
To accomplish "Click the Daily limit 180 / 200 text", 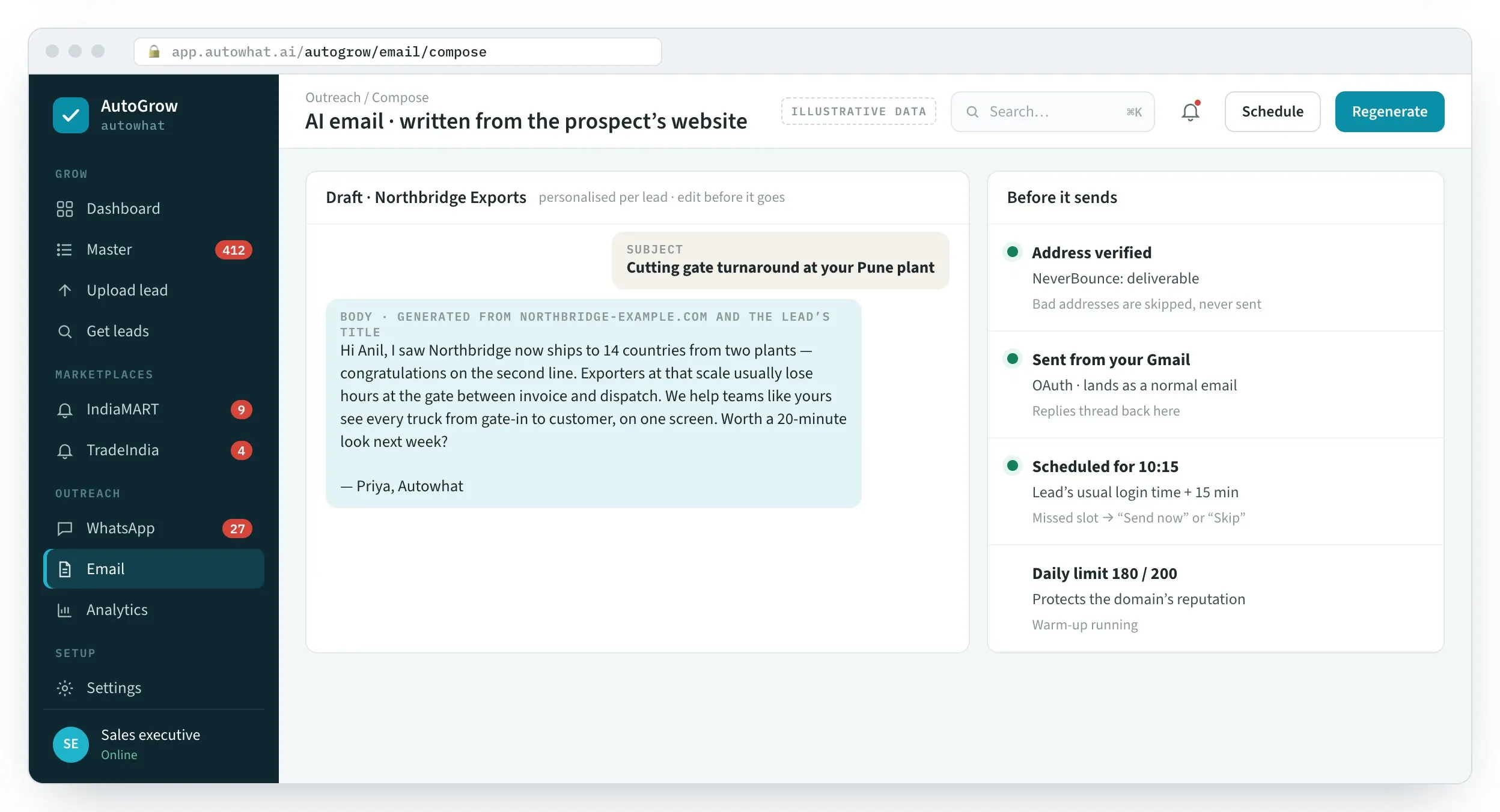I will pyautogui.click(x=1104, y=574).
